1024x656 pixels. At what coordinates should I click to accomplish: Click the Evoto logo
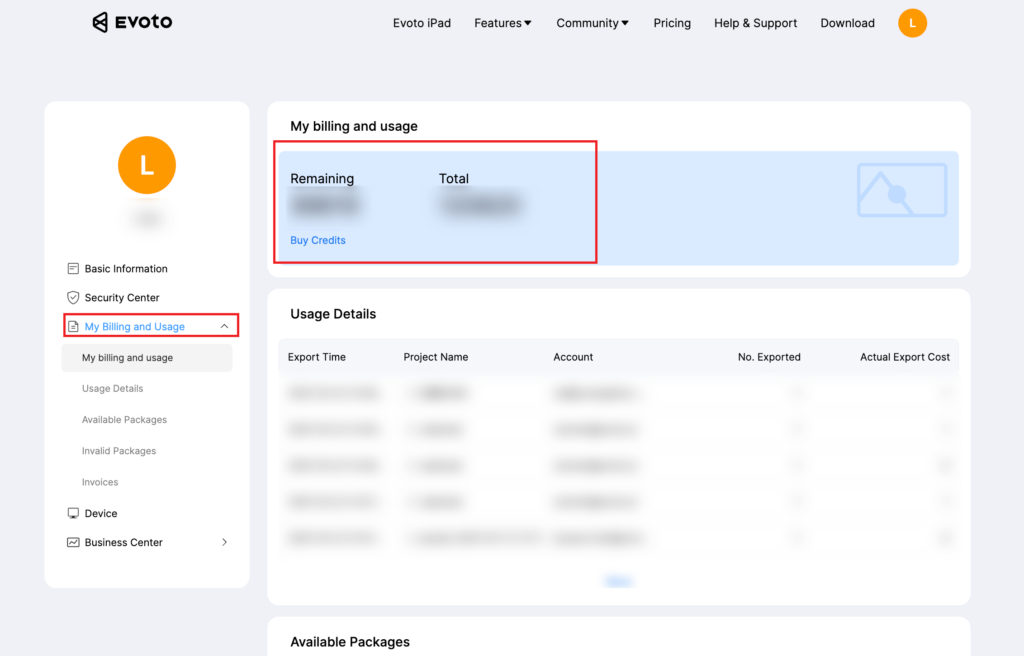[x=132, y=22]
